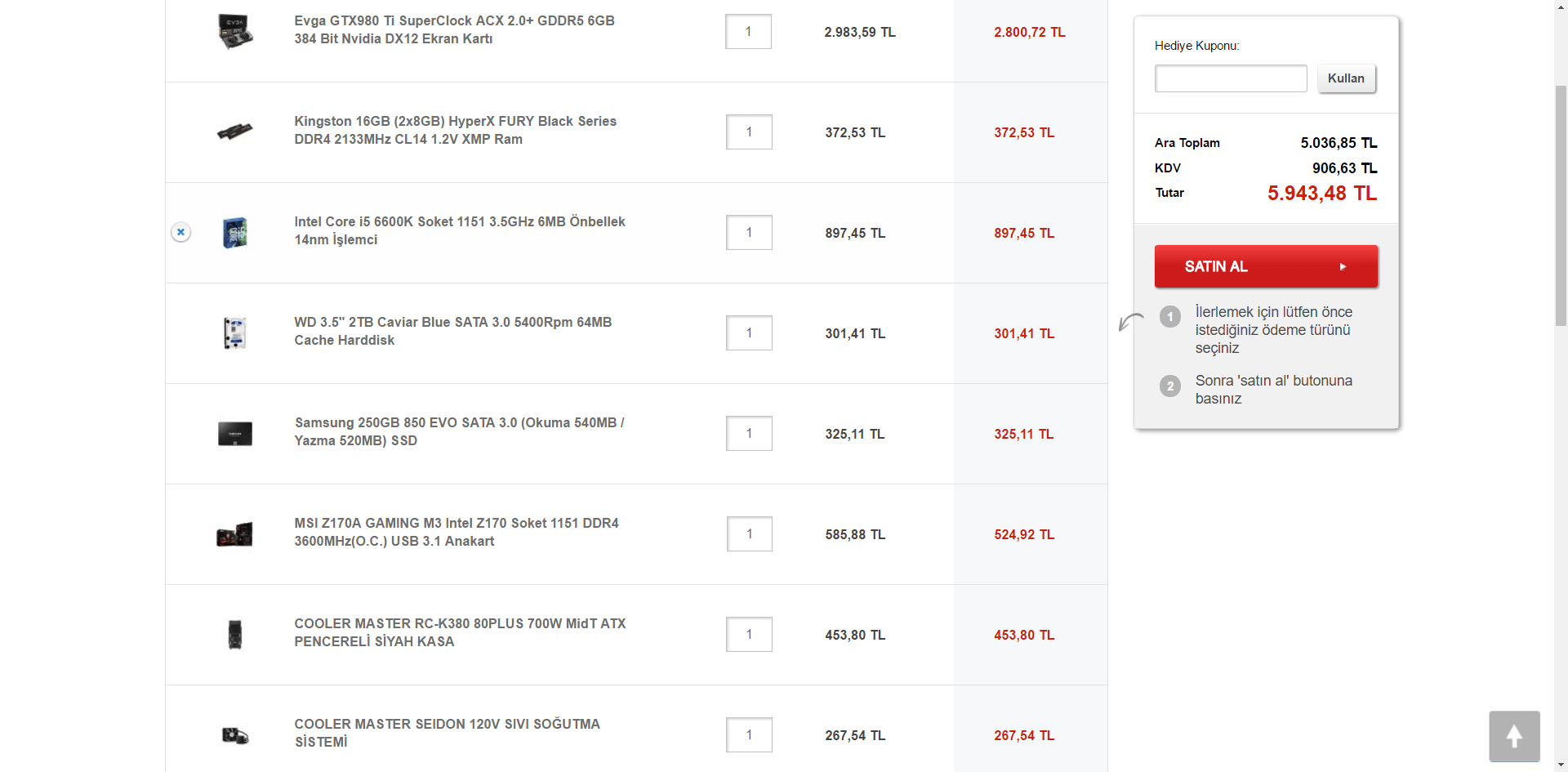Open the MSI Z170A GAMING M3 product link
Viewport: 1568px width, 772px height.
coord(456,532)
